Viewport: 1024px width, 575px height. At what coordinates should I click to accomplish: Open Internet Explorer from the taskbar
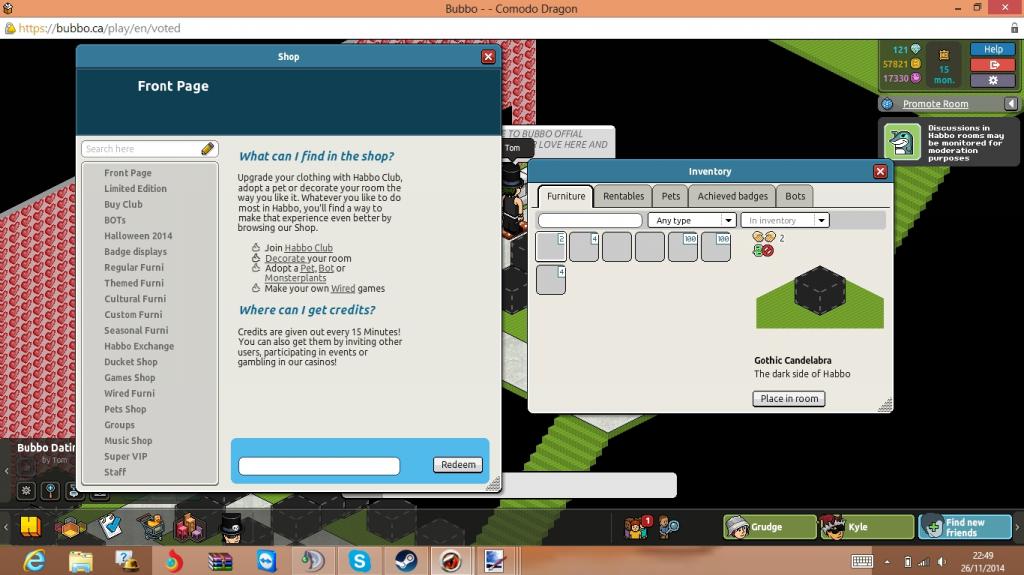[x=34, y=561]
